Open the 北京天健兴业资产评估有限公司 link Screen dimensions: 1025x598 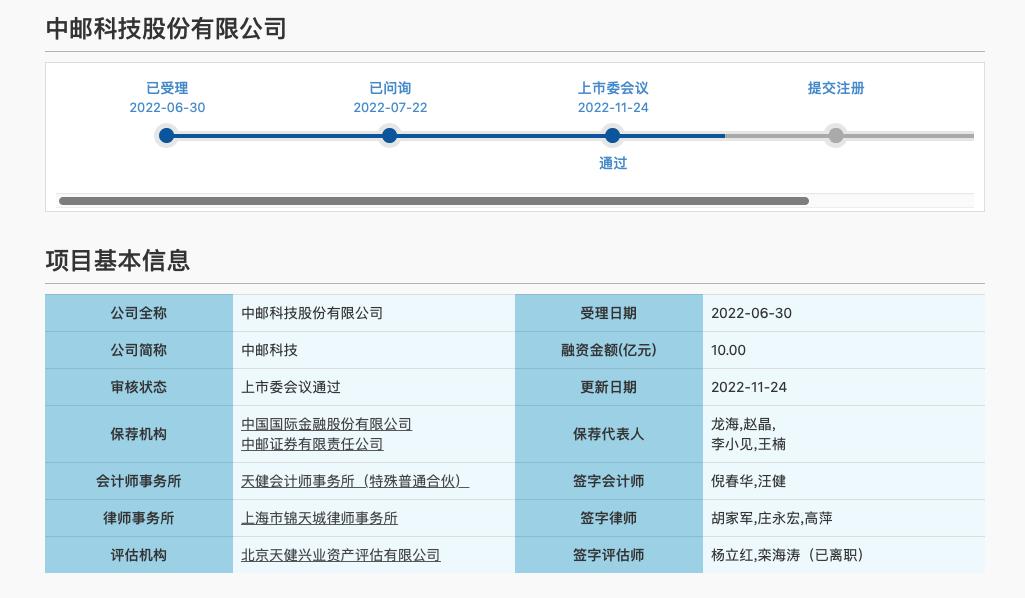tap(340, 554)
